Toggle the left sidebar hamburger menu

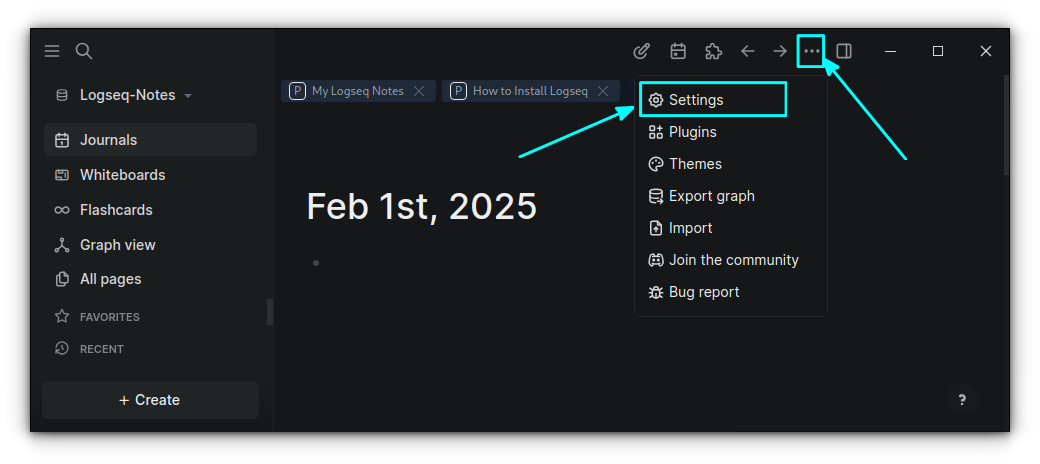click(x=52, y=51)
